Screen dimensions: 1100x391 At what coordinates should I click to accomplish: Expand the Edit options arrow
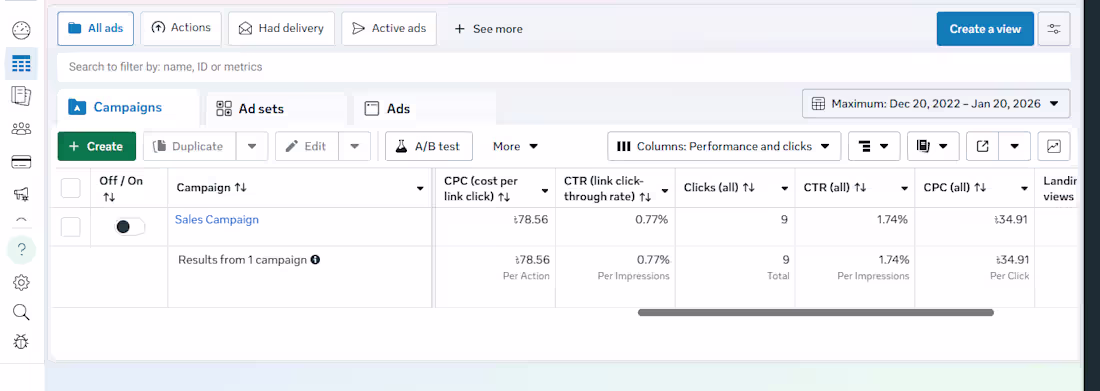355,146
